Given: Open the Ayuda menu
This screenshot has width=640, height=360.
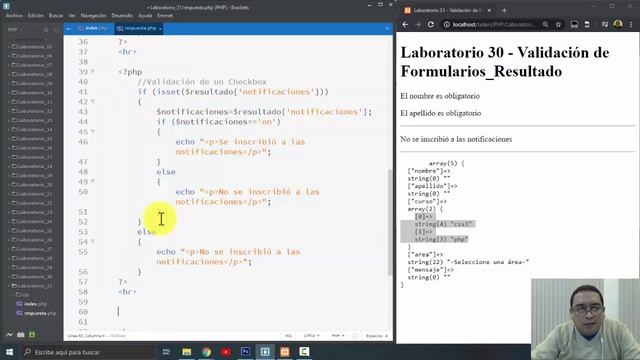Looking at the screenshot, I should point(145,16).
